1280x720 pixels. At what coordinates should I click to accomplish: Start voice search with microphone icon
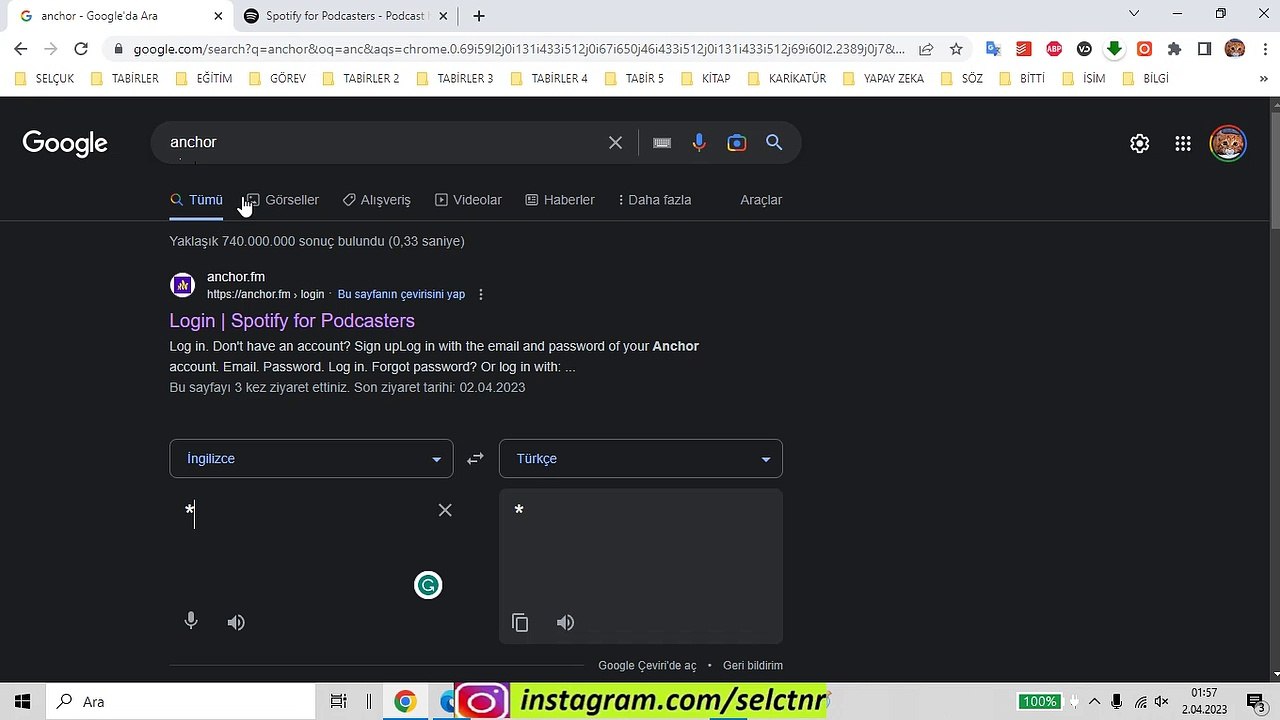click(699, 143)
